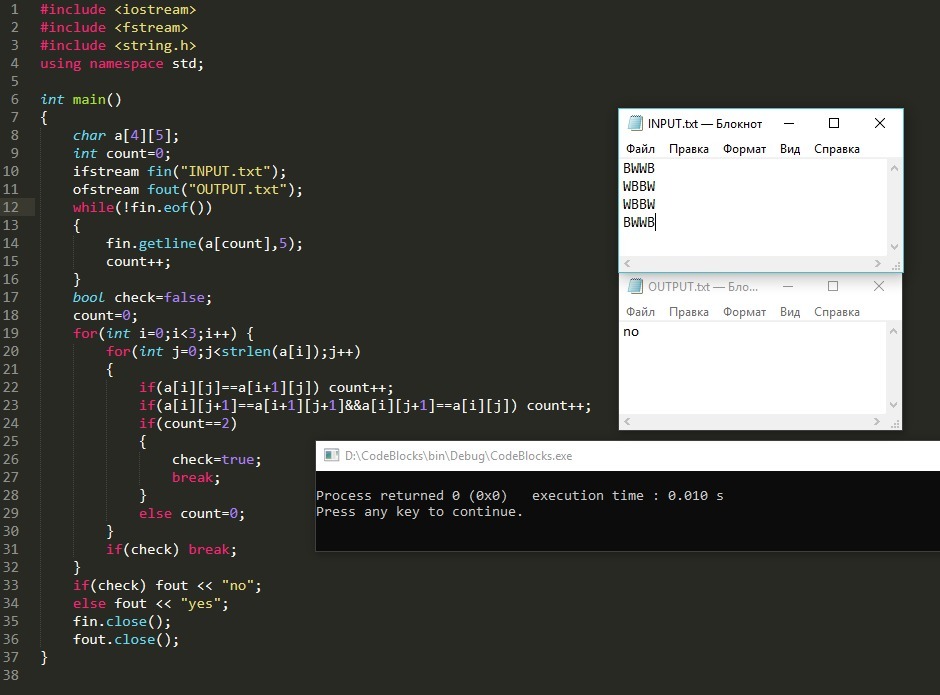
Task: Click 'if(check) break;' code line
Action: click(x=171, y=549)
